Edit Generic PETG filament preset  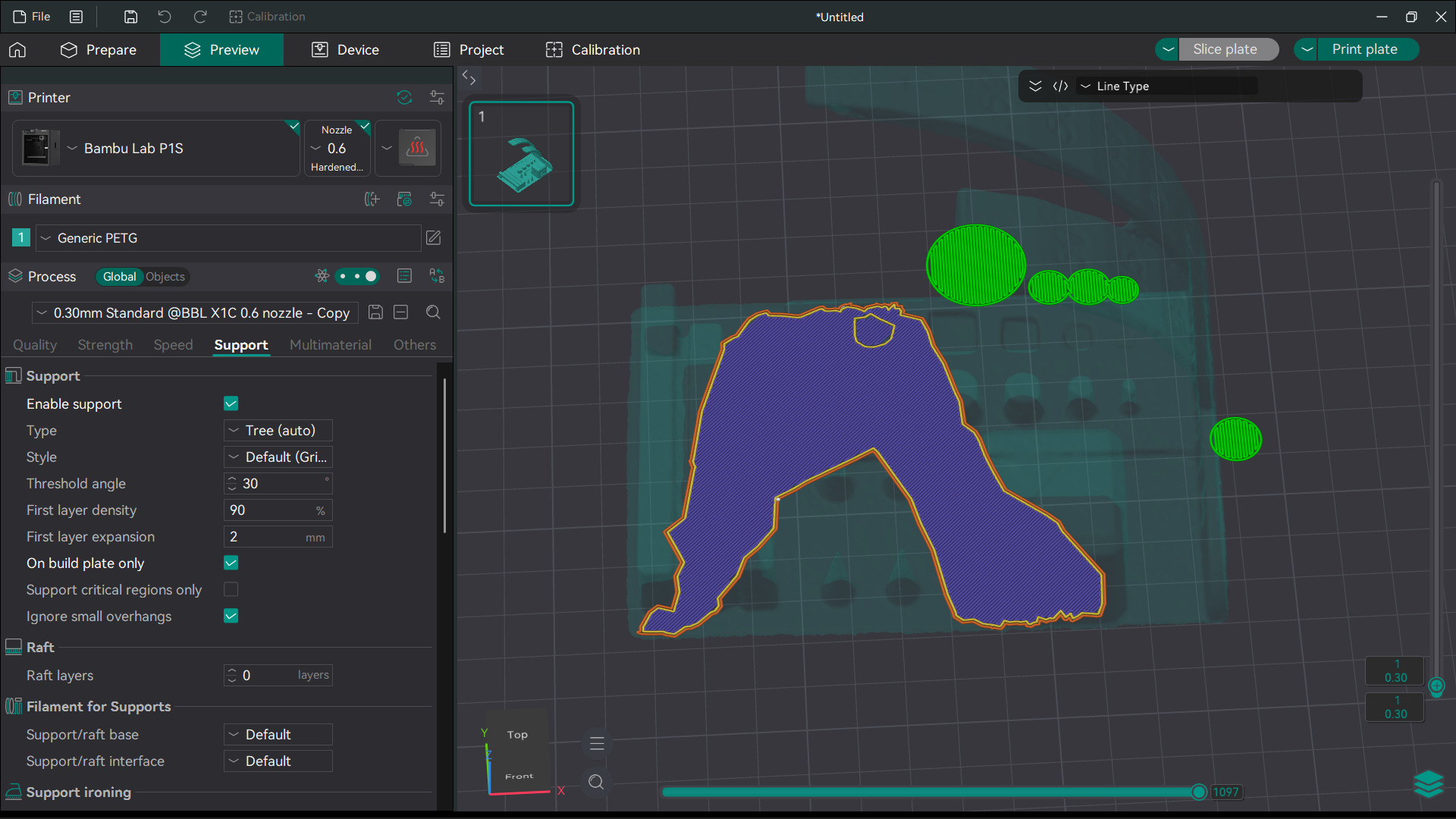(x=433, y=238)
